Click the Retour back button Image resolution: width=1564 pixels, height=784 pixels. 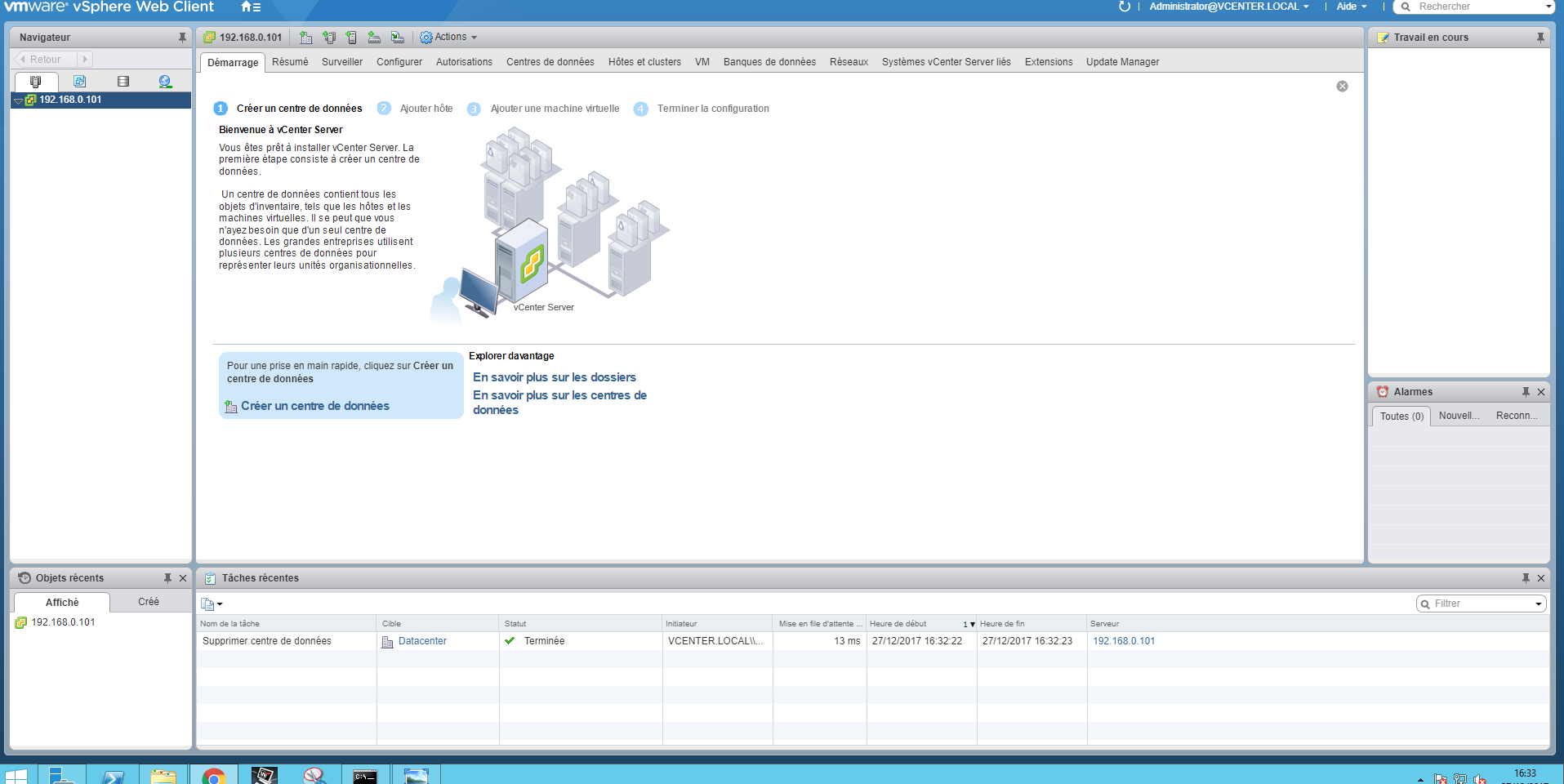tap(44, 60)
